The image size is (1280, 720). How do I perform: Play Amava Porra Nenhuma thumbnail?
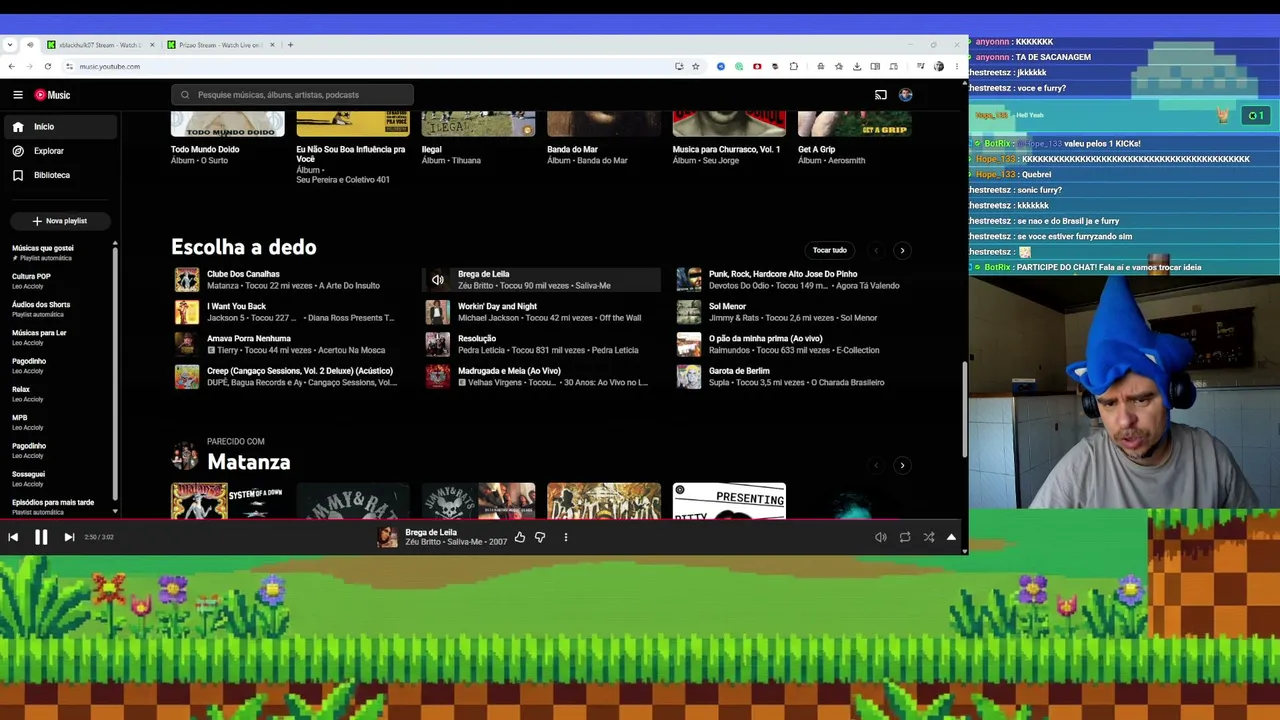(187, 344)
